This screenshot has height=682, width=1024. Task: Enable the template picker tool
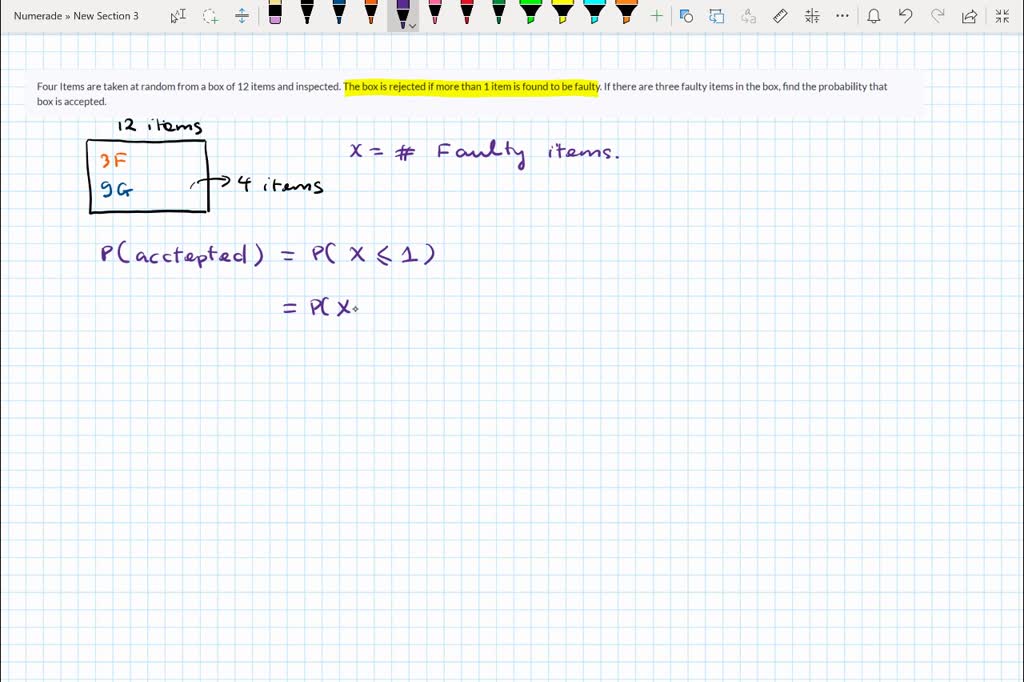pyautogui.click(x=717, y=16)
